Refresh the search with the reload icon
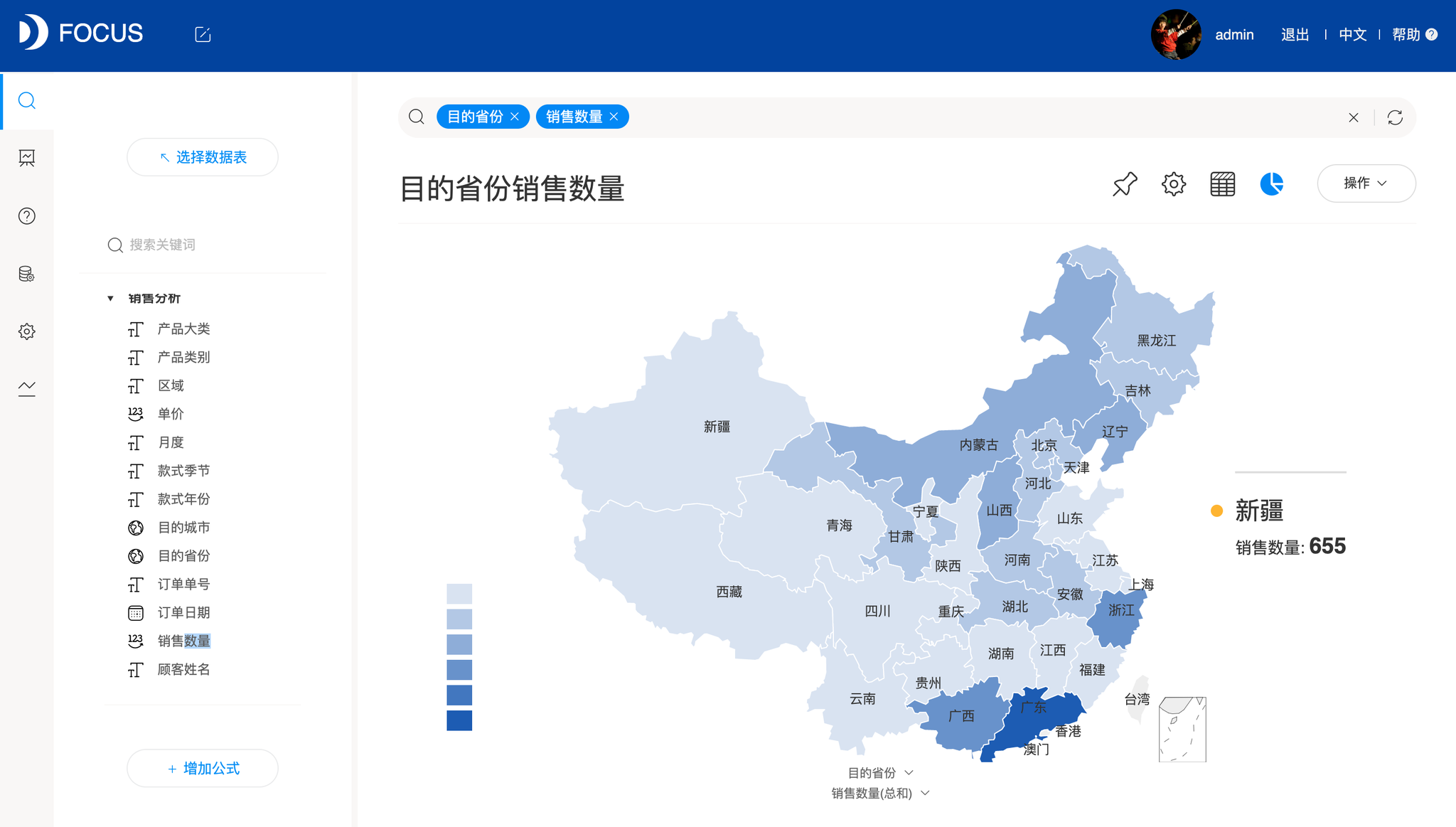The height and width of the screenshot is (827, 1456). click(x=1395, y=117)
